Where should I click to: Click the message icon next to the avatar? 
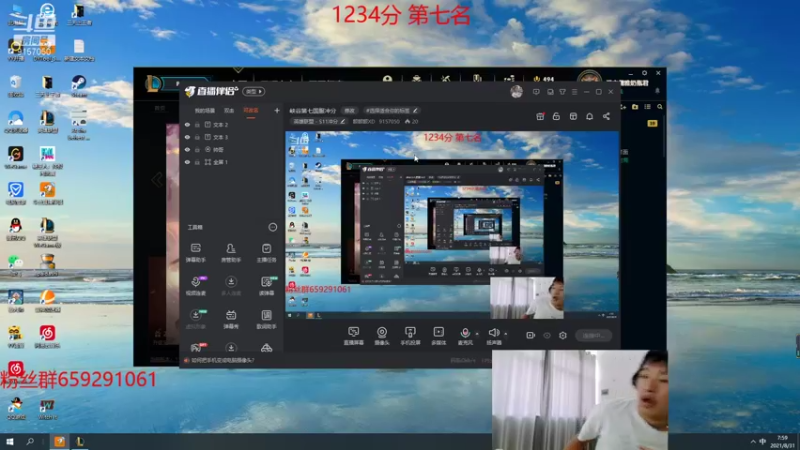(x=536, y=92)
